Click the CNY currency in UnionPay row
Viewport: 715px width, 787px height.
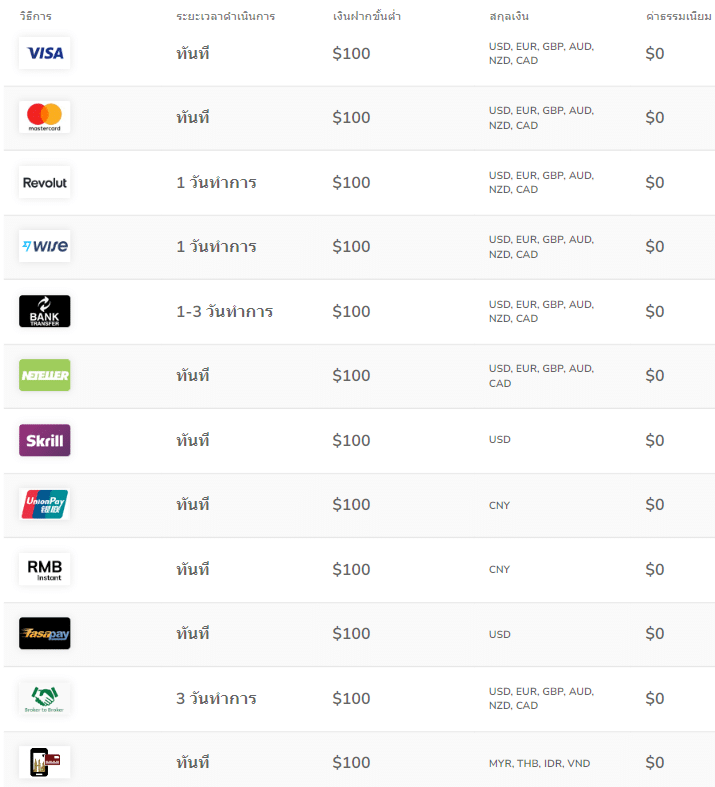point(499,505)
